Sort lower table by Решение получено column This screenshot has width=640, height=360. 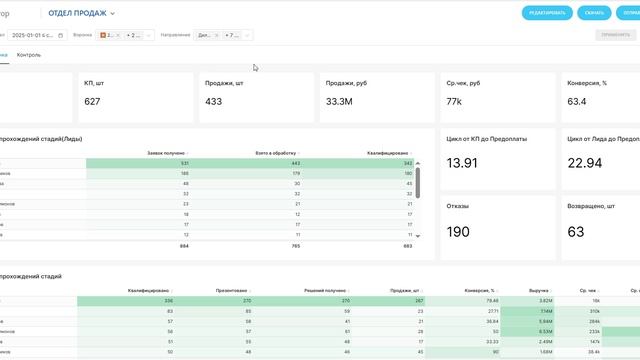coord(327,291)
